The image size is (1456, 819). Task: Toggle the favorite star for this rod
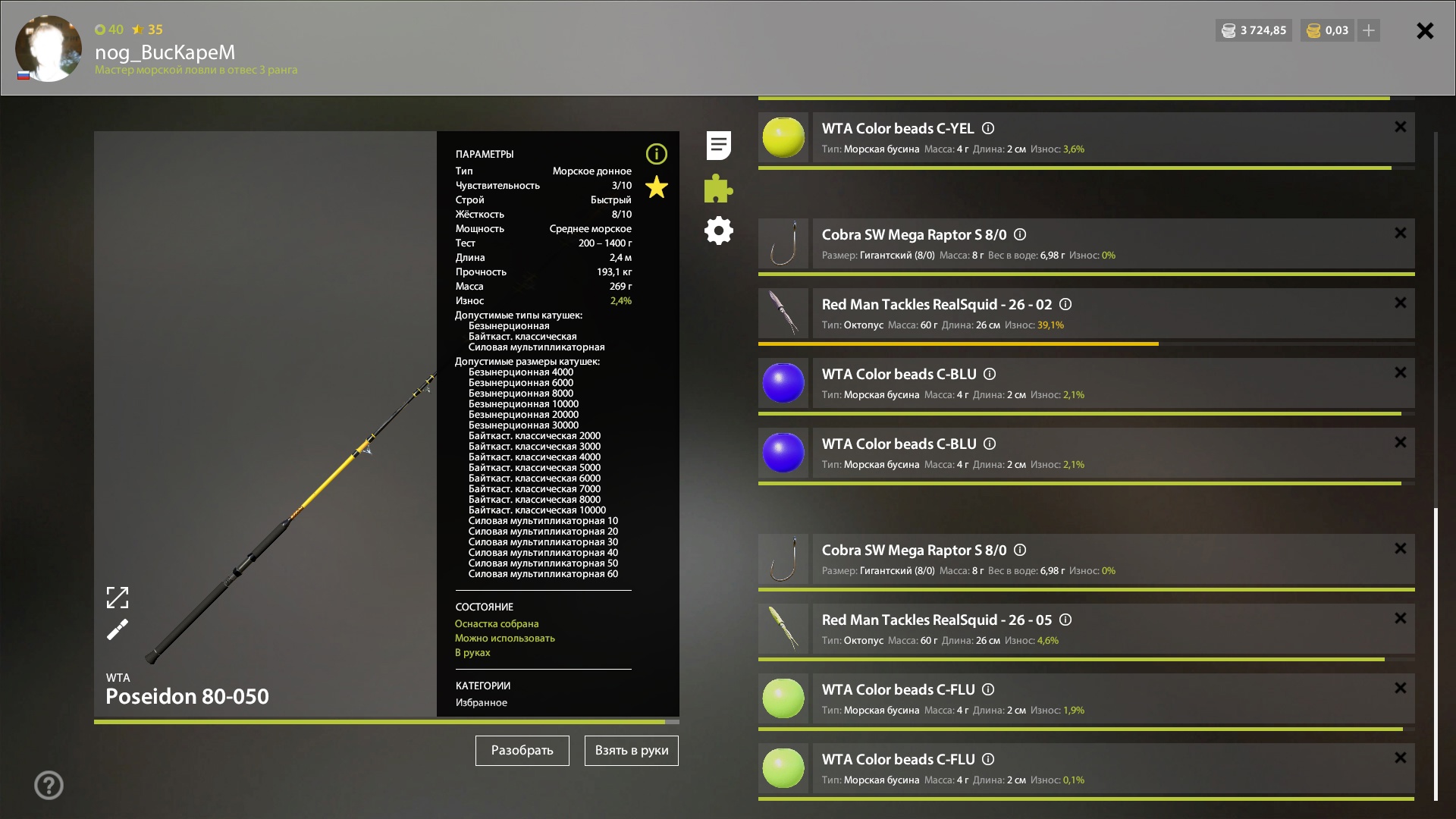pyautogui.click(x=657, y=187)
